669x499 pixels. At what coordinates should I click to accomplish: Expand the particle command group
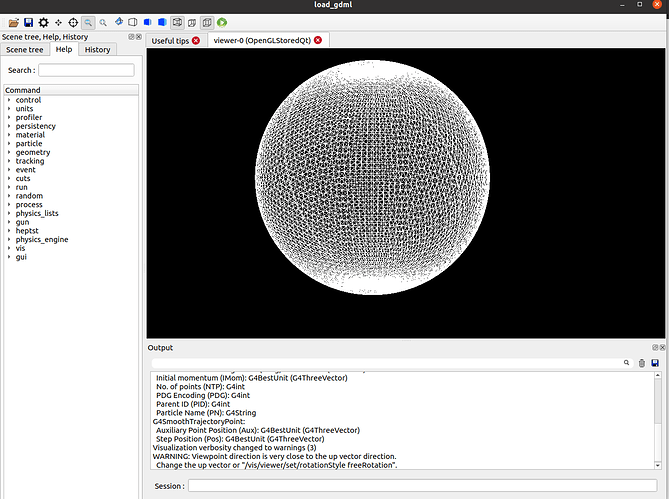(9, 143)
